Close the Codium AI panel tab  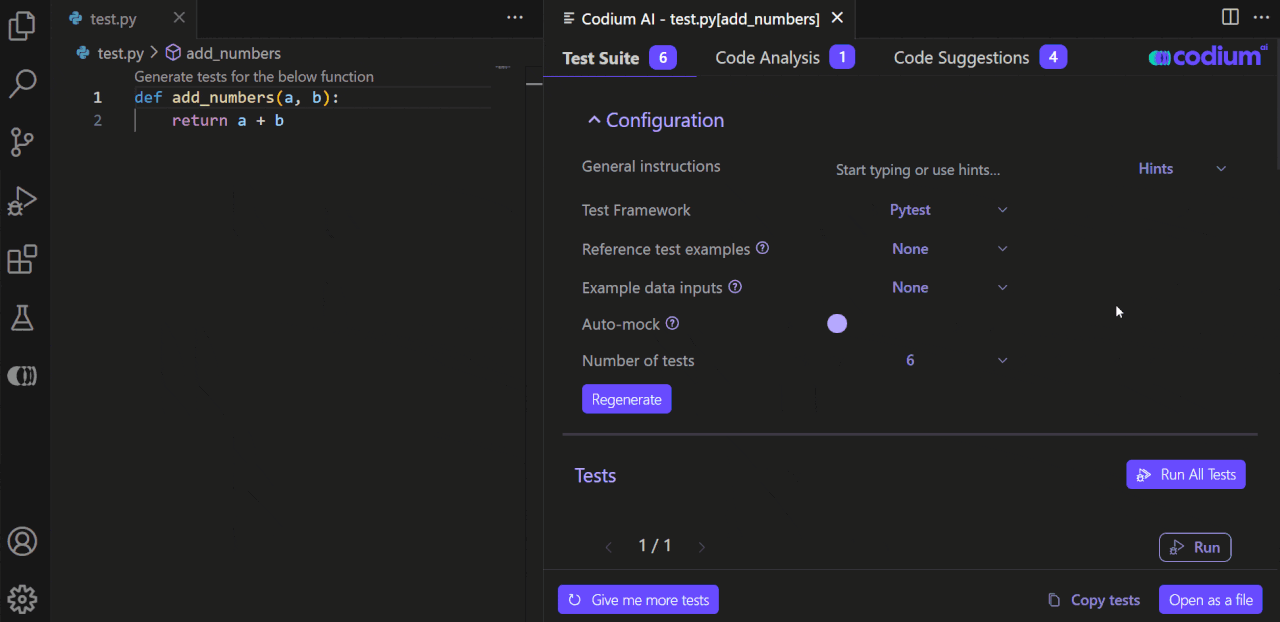tap(838, 18)
